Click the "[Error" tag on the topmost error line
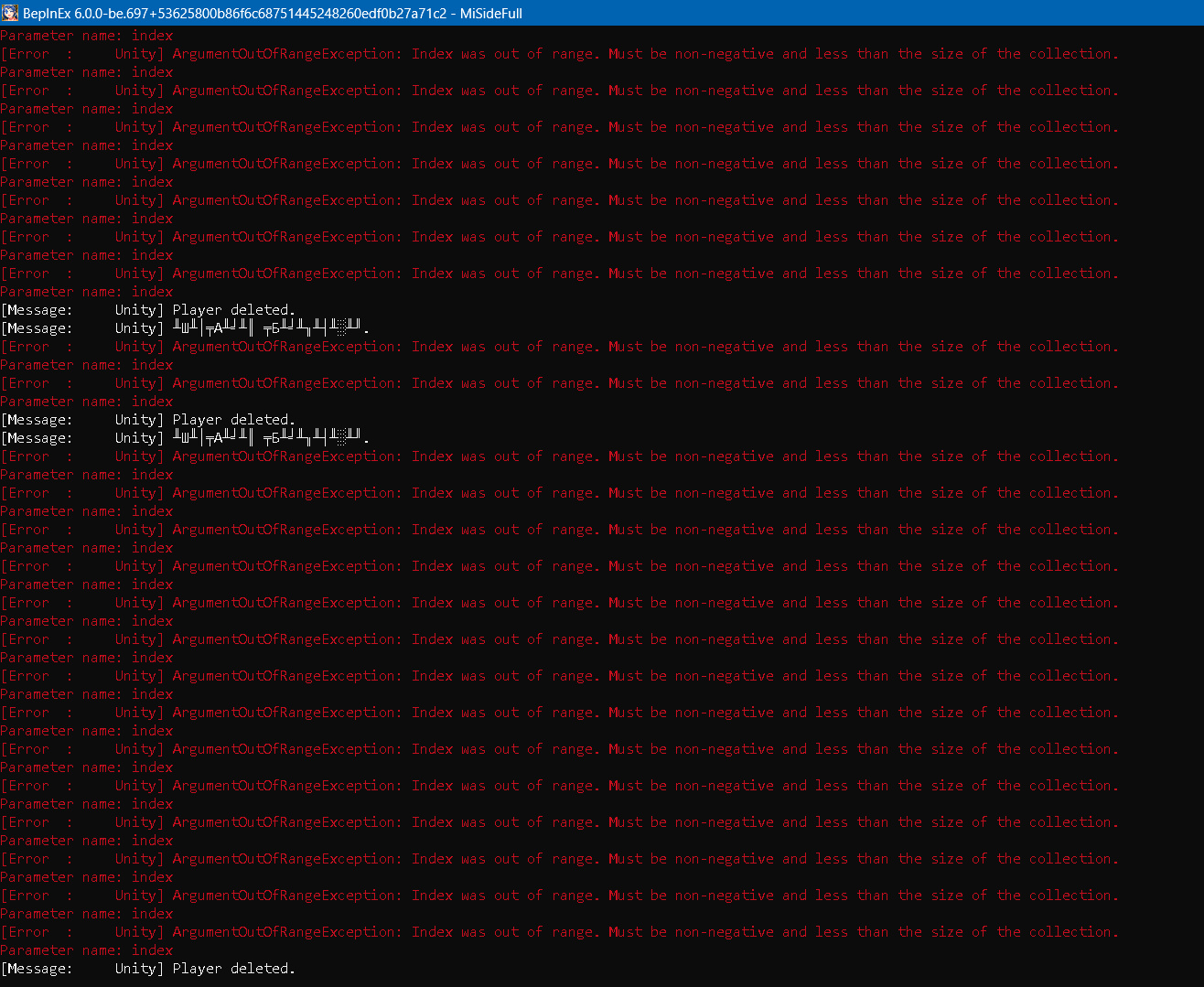1204x987 pixels. point(26,54)
